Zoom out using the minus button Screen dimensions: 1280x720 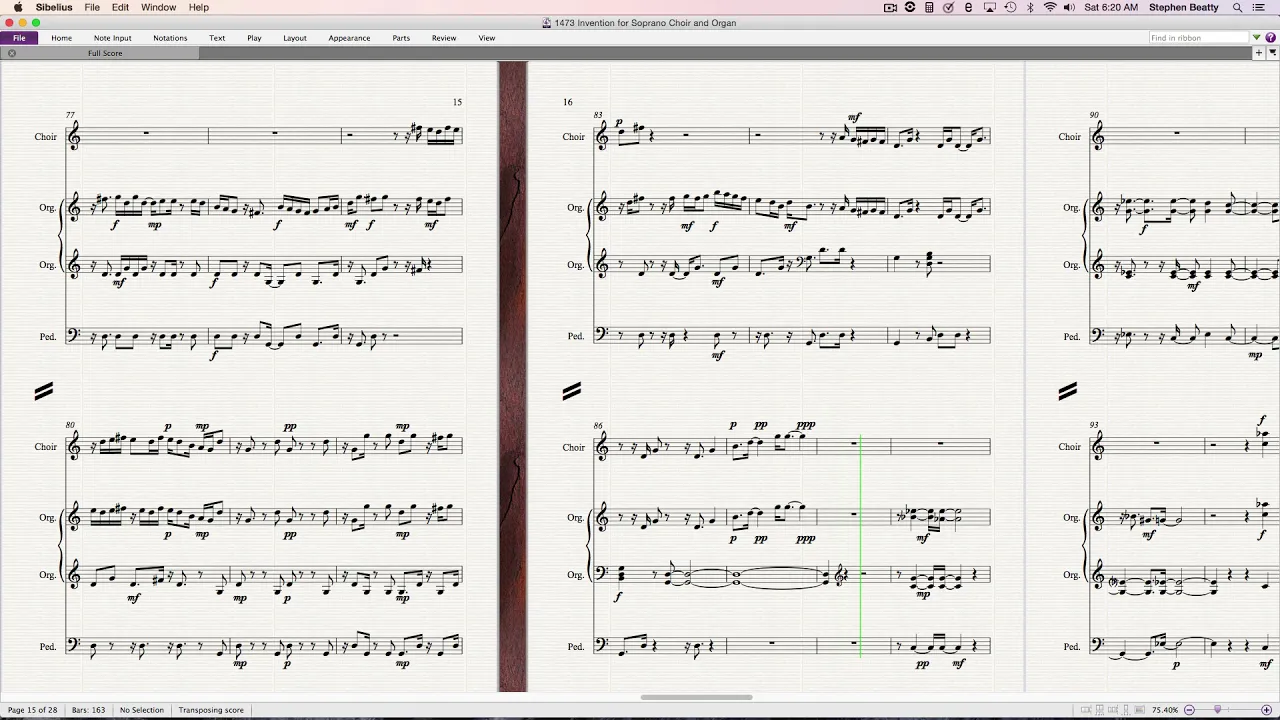pos(1188,710)
